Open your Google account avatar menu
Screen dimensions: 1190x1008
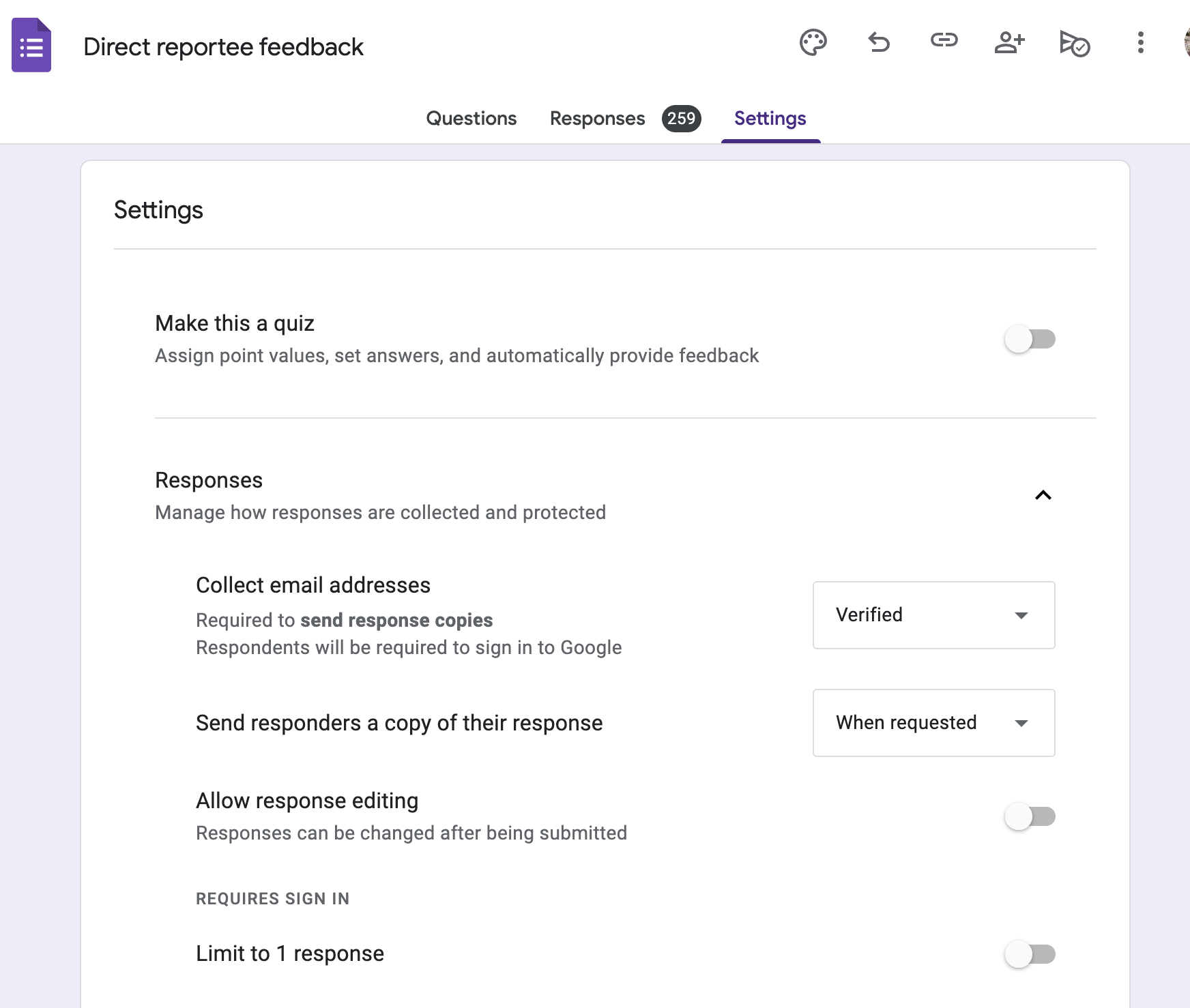coord(1186,43)
